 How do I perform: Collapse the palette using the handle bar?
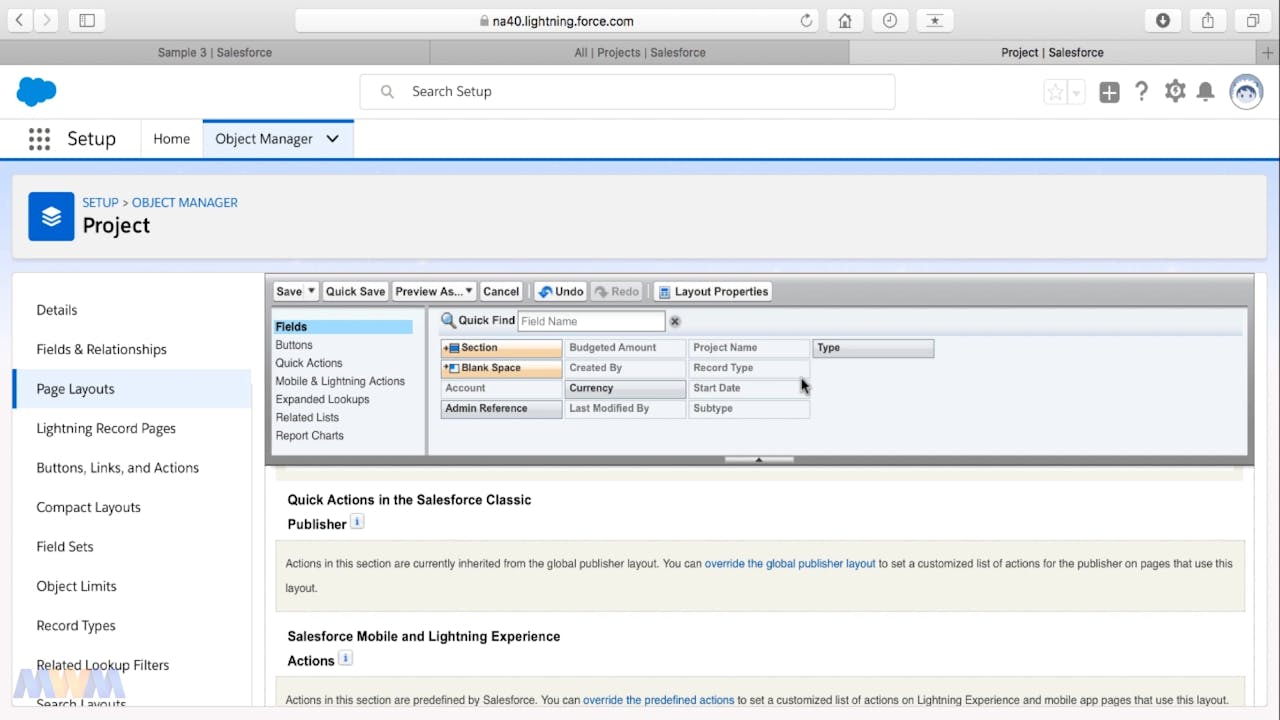758,460
